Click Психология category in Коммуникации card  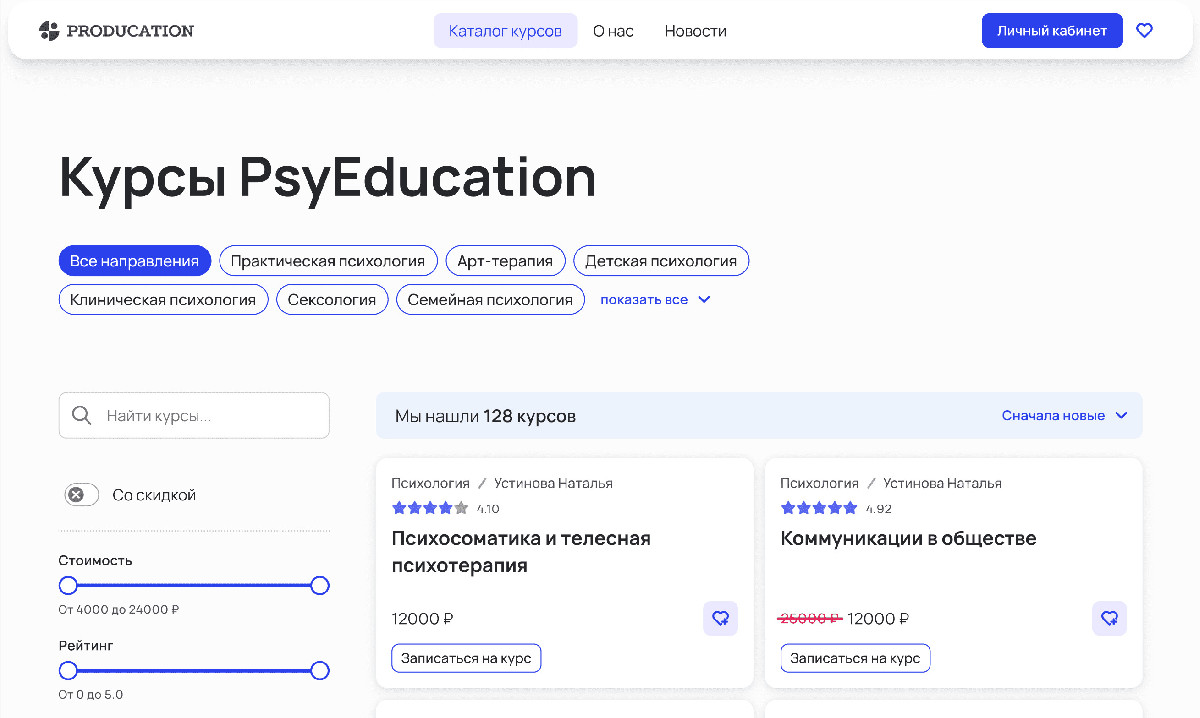(819, 483)
